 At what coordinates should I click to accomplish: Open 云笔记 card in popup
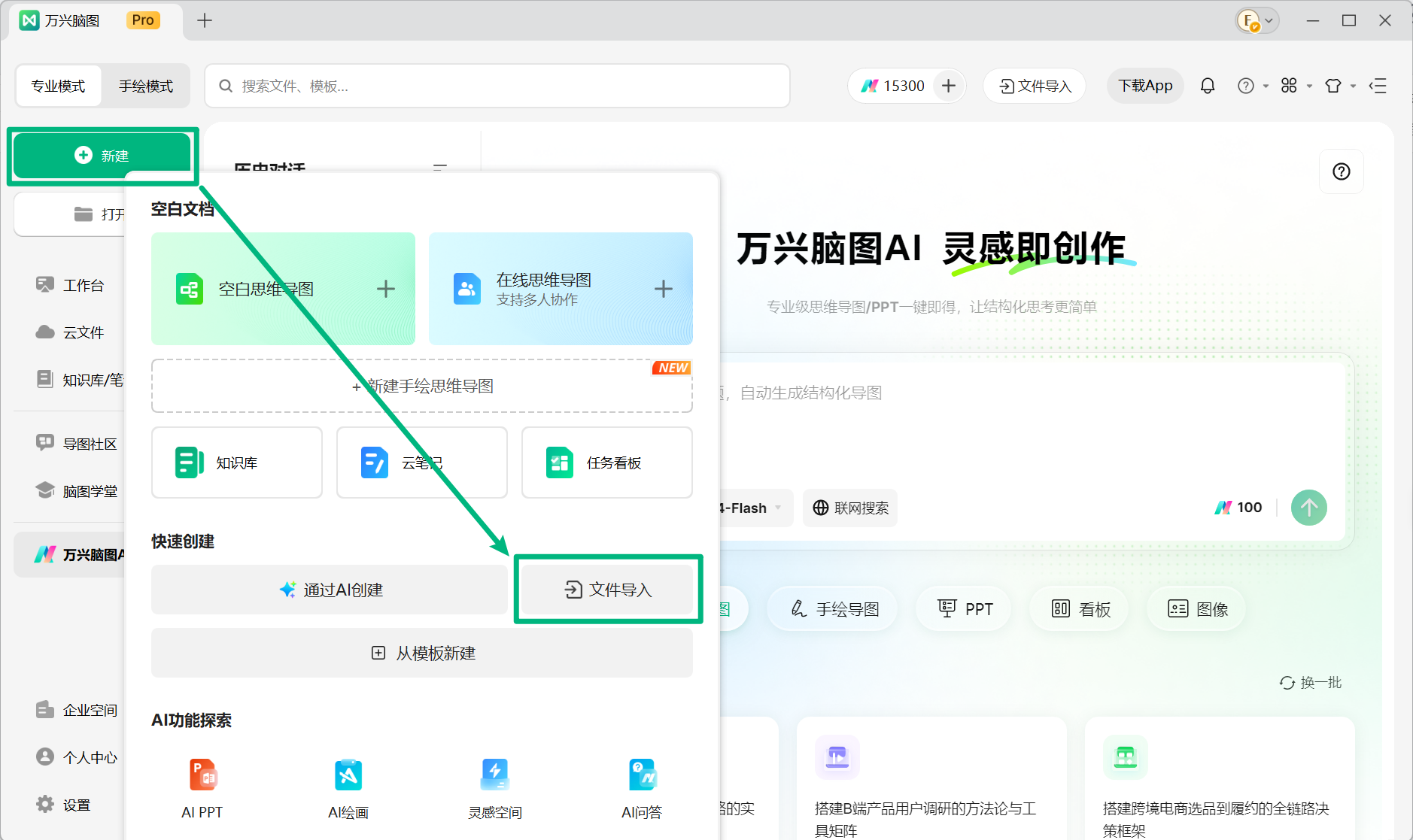tap(422, 462)
